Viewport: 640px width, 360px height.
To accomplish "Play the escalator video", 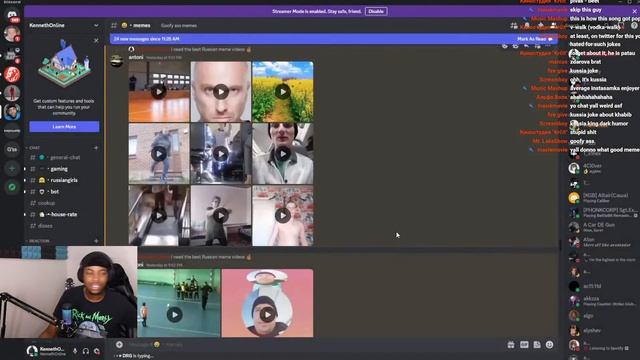I will [159, 216].
